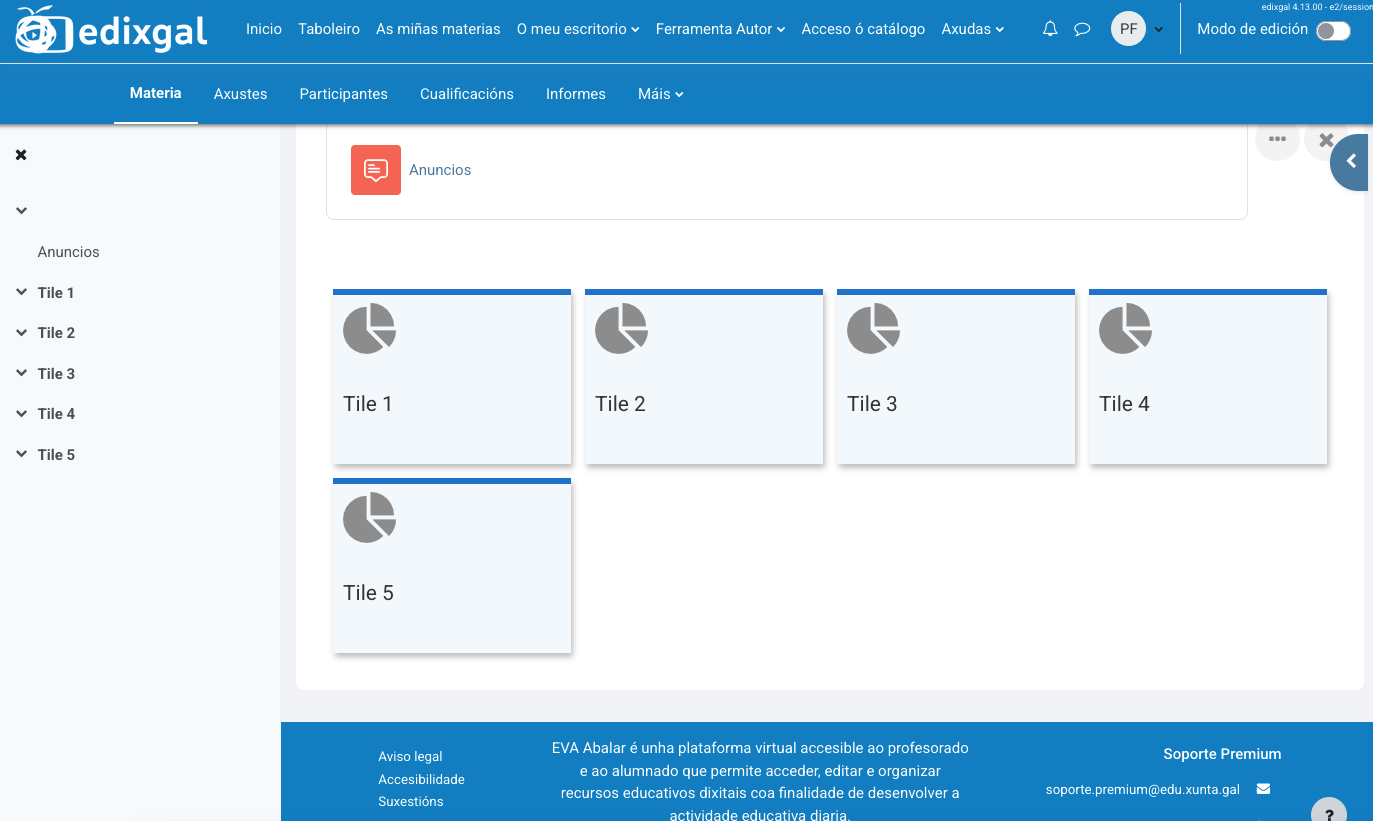Open the three-dots options button

coord(1277,140)
